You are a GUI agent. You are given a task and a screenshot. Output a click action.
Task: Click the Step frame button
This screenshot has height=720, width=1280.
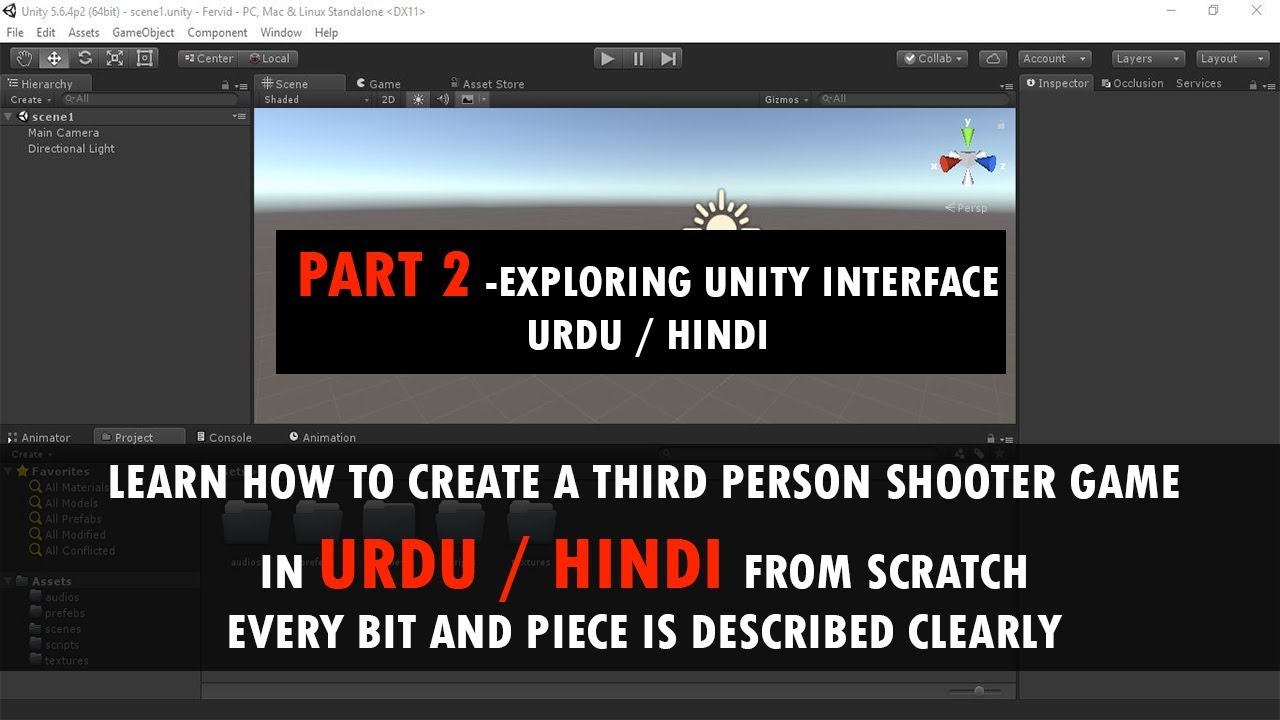pos(669,58)
